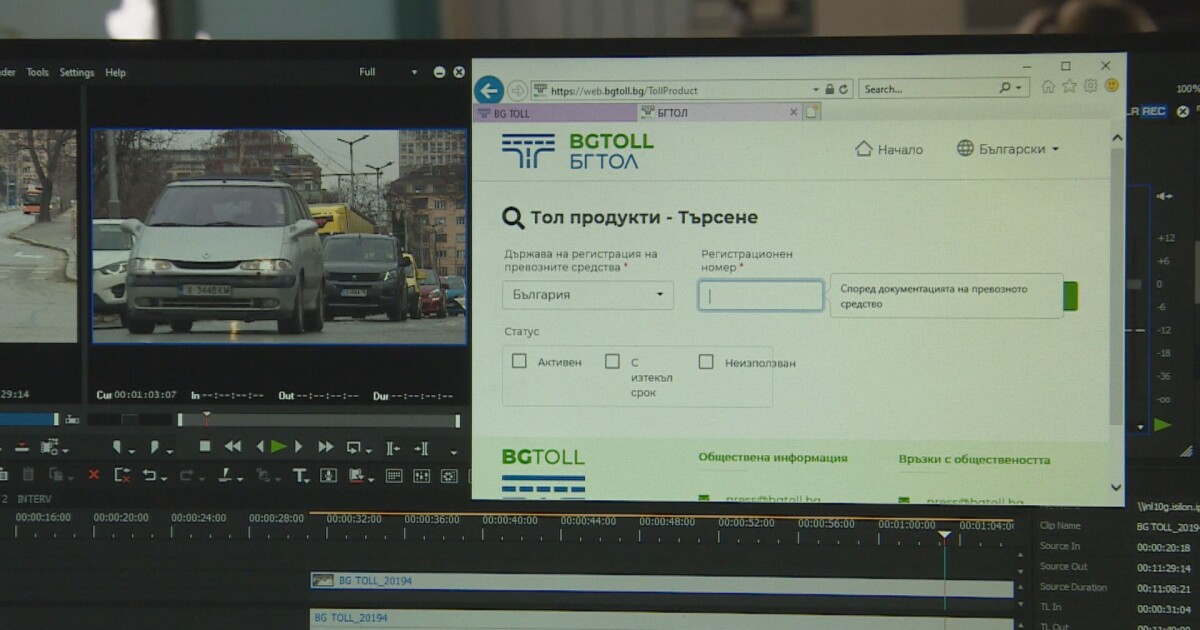Open the Settings menu in the editor
Viewport: 1200px width, 630px height.
click(x=77, y=72)
